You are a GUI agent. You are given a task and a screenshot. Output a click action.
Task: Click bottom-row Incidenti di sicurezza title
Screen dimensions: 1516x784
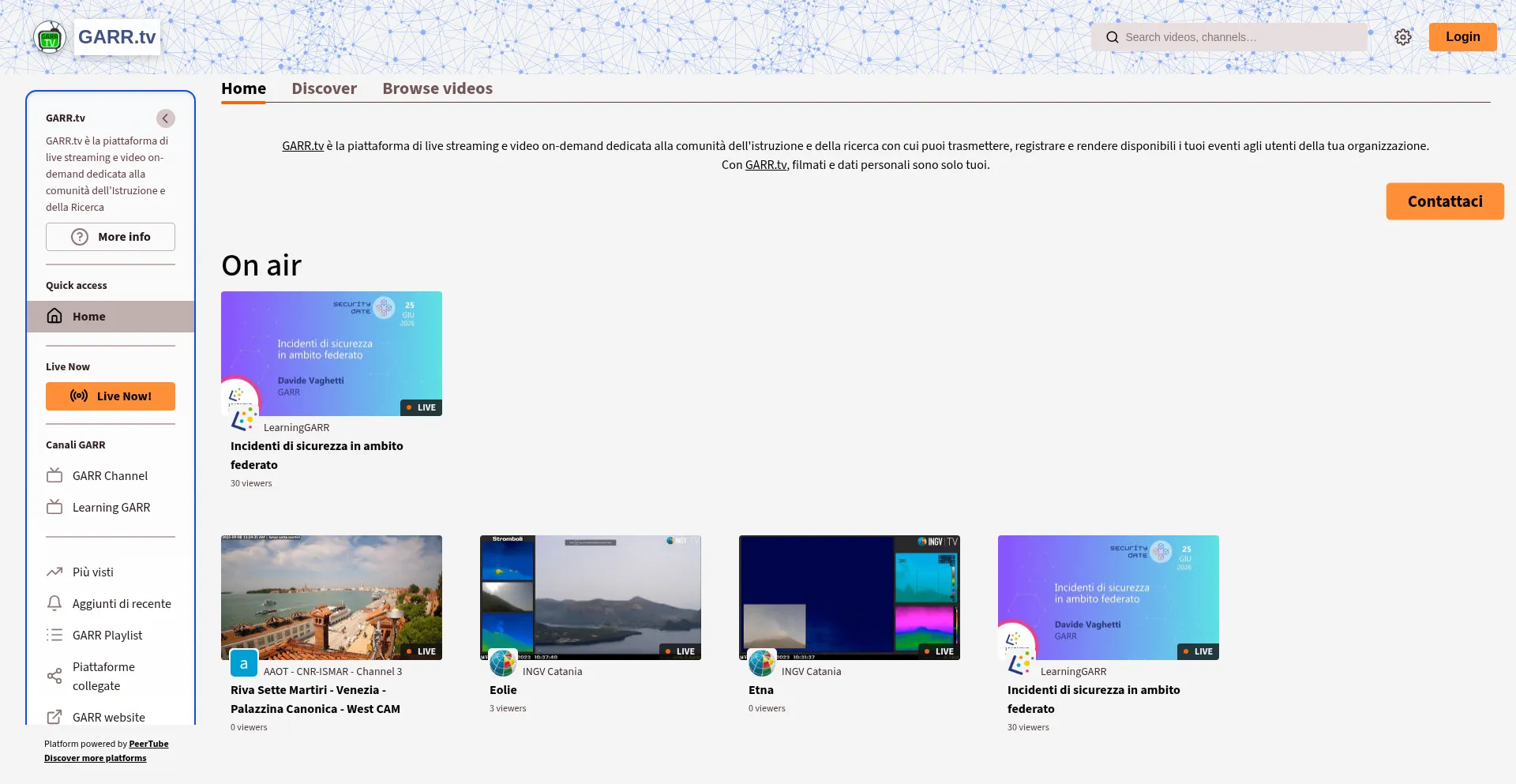coord(1094,700)
